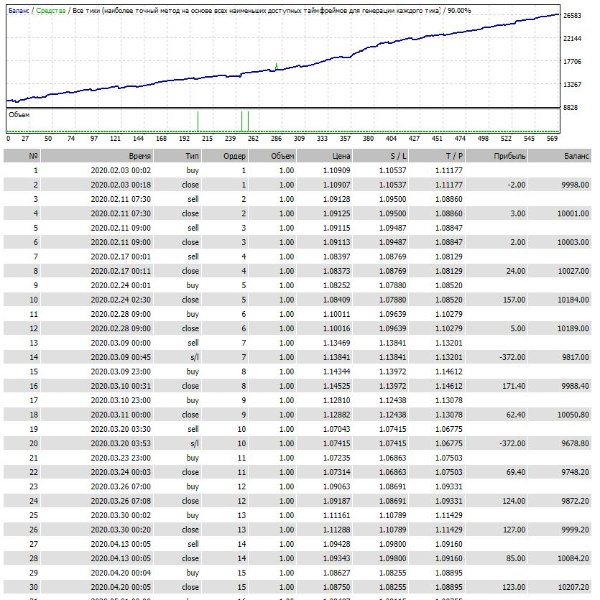Click the 'T / P' column header
Screen dimensions: 600x600
click(x=437, y=156)
